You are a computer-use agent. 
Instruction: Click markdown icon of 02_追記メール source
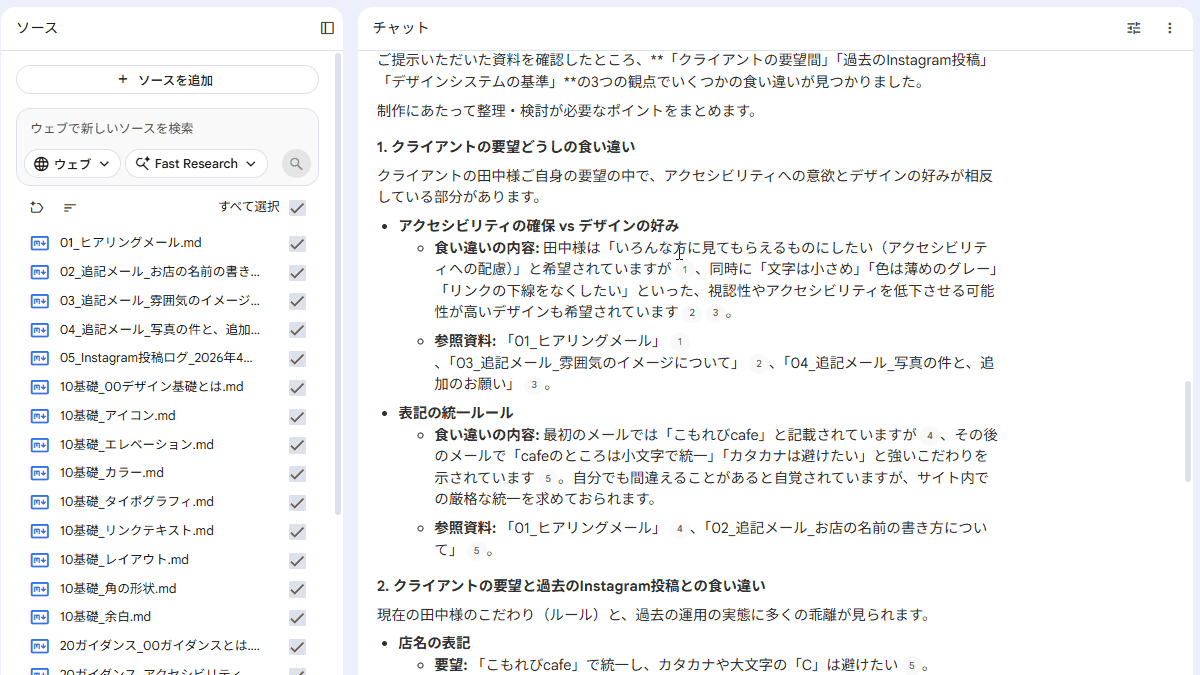[40, 272]
